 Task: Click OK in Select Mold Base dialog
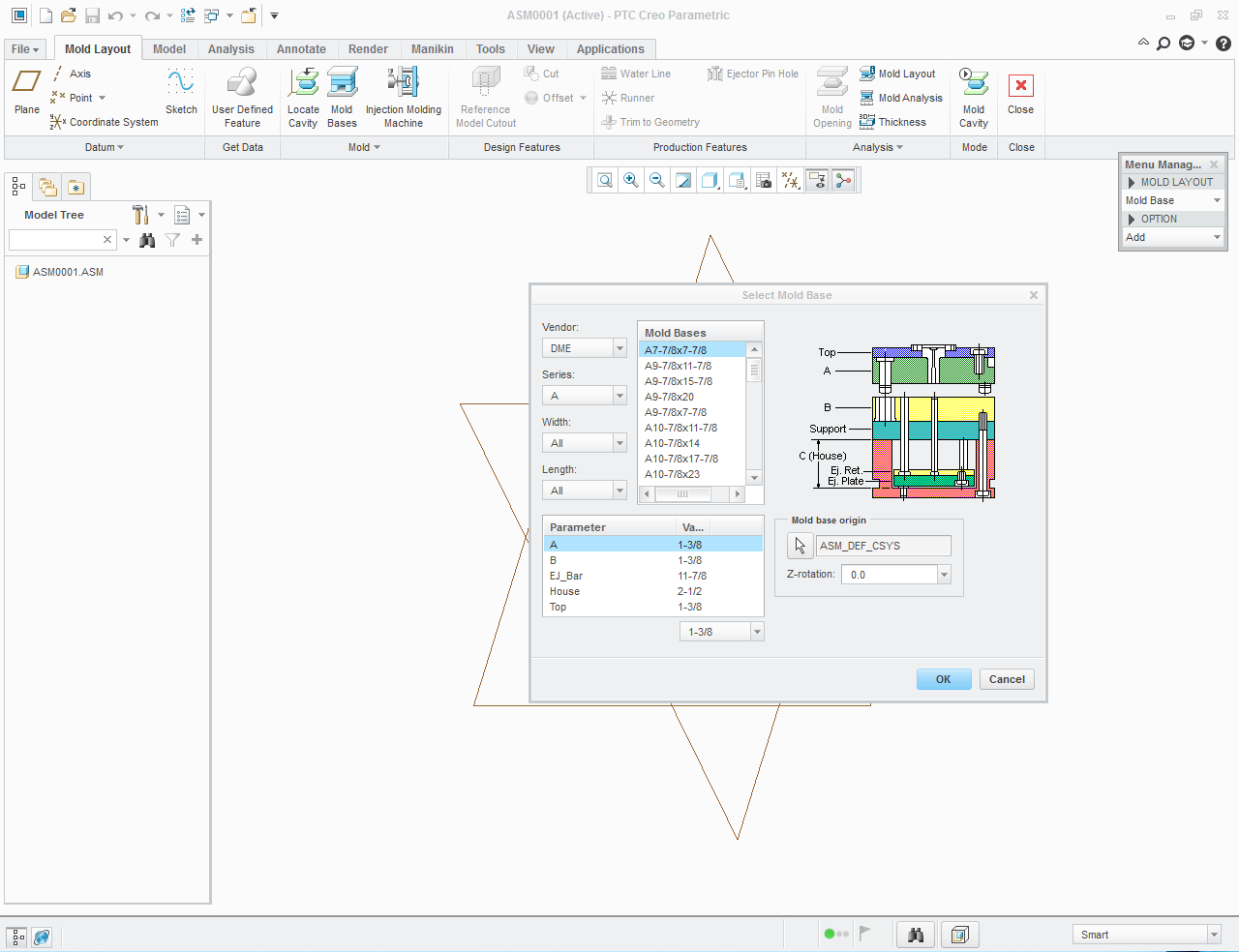point(943,679)
